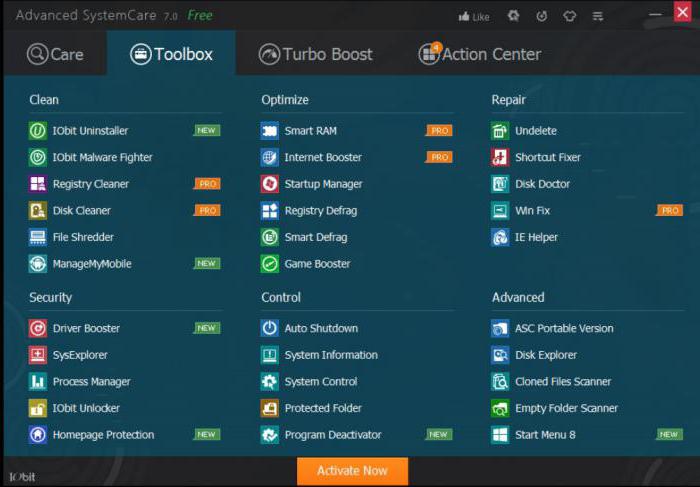Image resolution: width=700 pixels, height=487 pixels.
Task: Open the more options menu icon
Action: point(597,17)
